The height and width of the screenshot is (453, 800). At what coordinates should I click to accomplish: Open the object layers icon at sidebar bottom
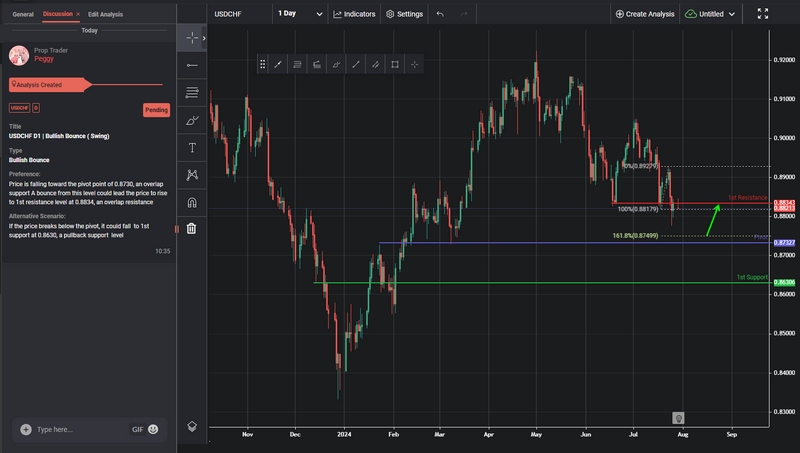(x=192, y=426)
